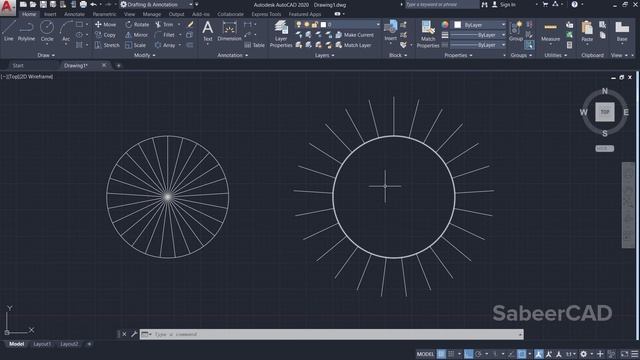The width and height of the screenshot is (640, 360).
Task: Switch to the Layout1 tab
Action: click(x=42, y=344)
